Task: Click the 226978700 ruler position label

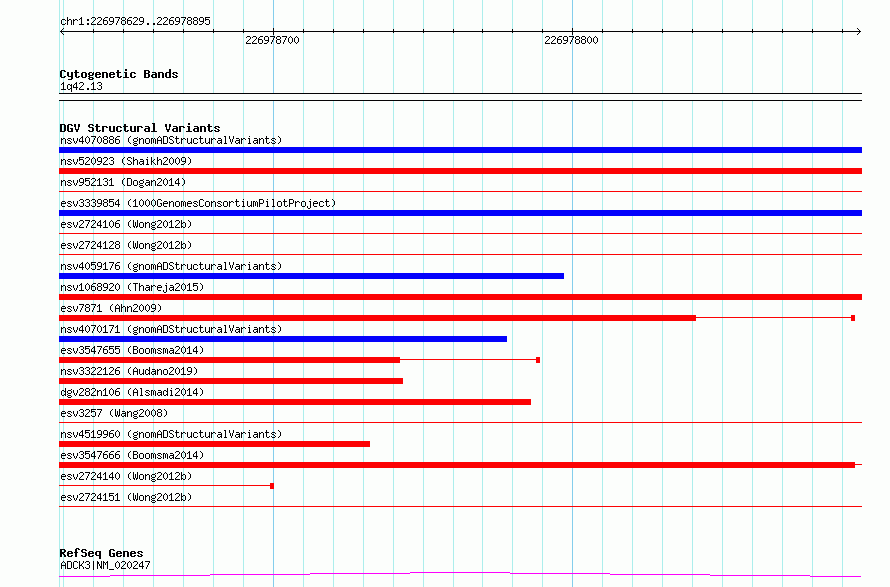Action: click(272, 40)
